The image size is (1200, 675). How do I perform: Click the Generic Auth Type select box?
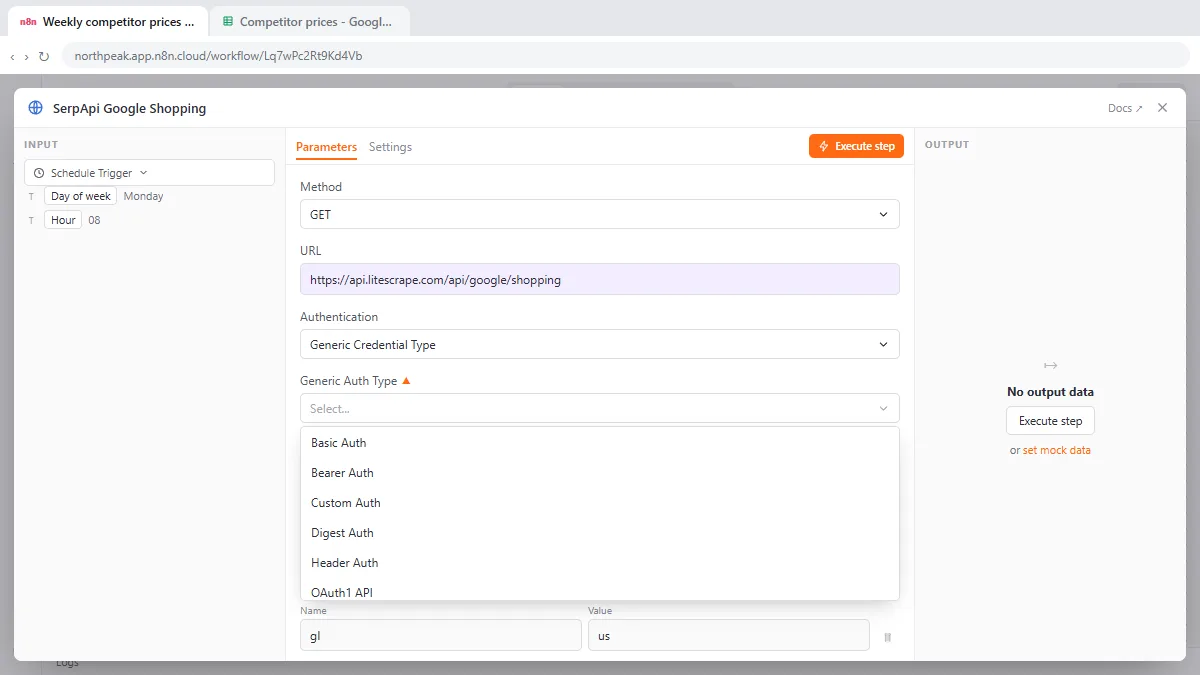tap(600, 408)
